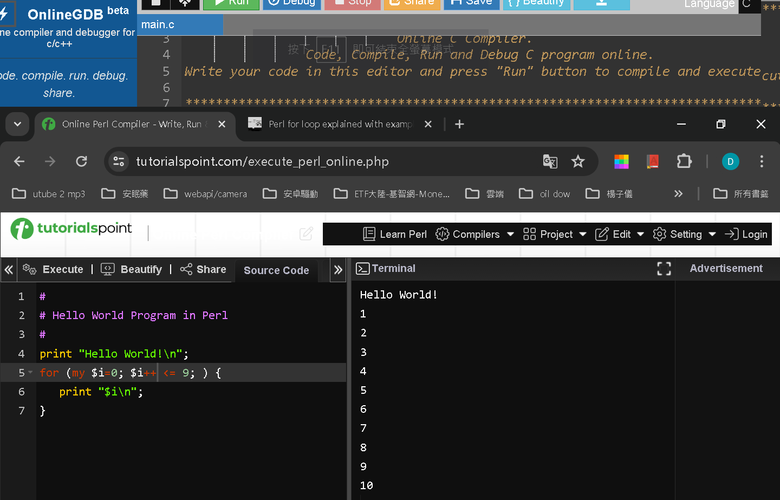Viewport: 780px width, 500px height.
Task: Open utube 2 mp3 bookmark folder
Action: tap(48, 194)
